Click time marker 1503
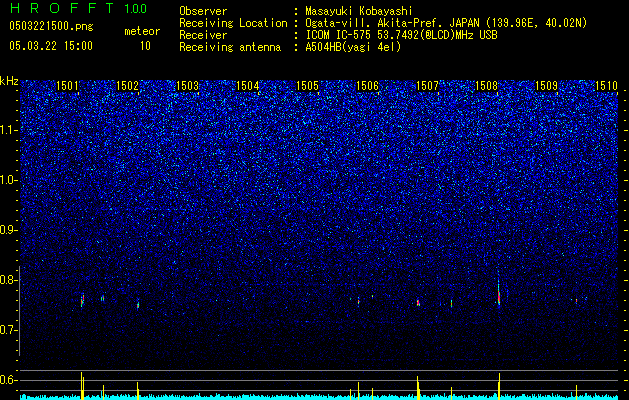Viewport: 629px width, 400px height. pyautogui.click(x=187, y=86)
